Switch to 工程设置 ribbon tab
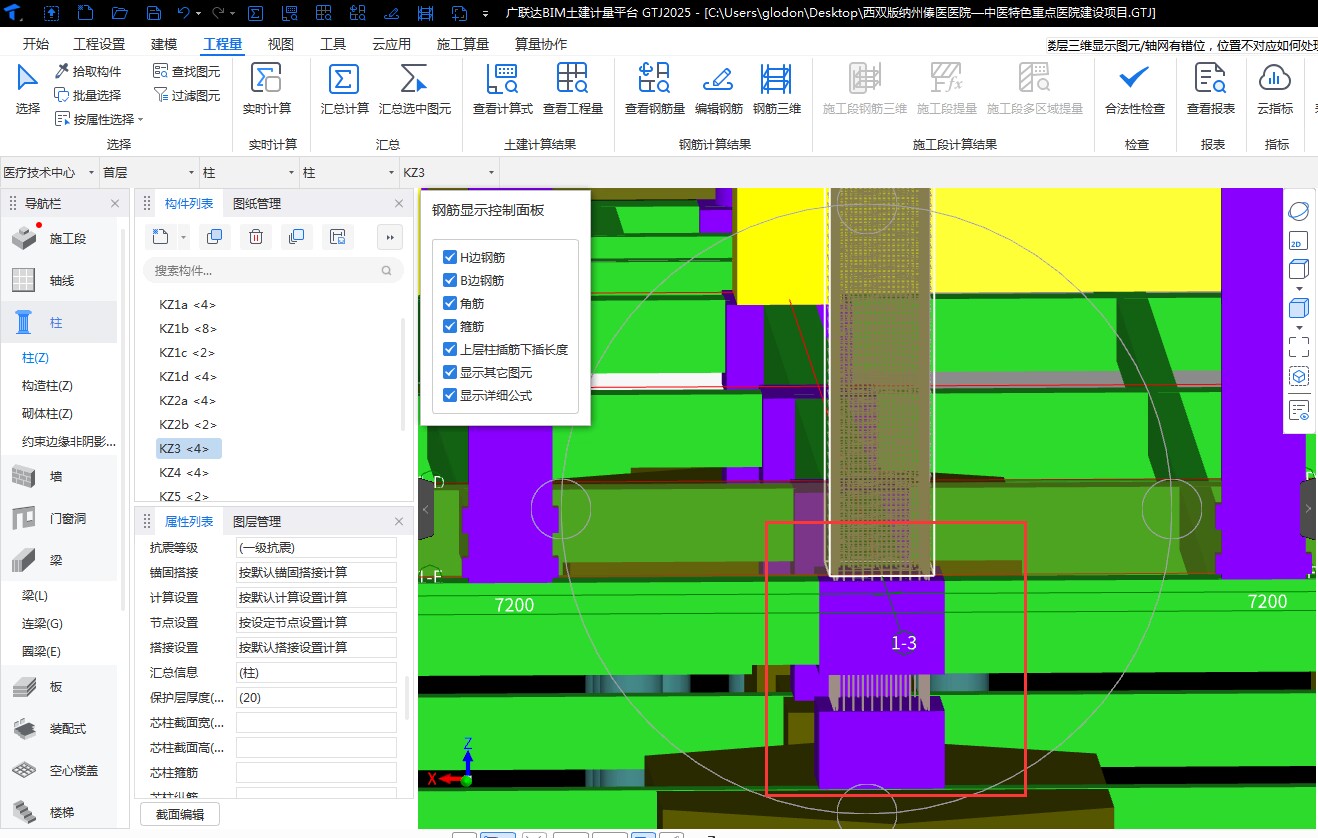 101,44
